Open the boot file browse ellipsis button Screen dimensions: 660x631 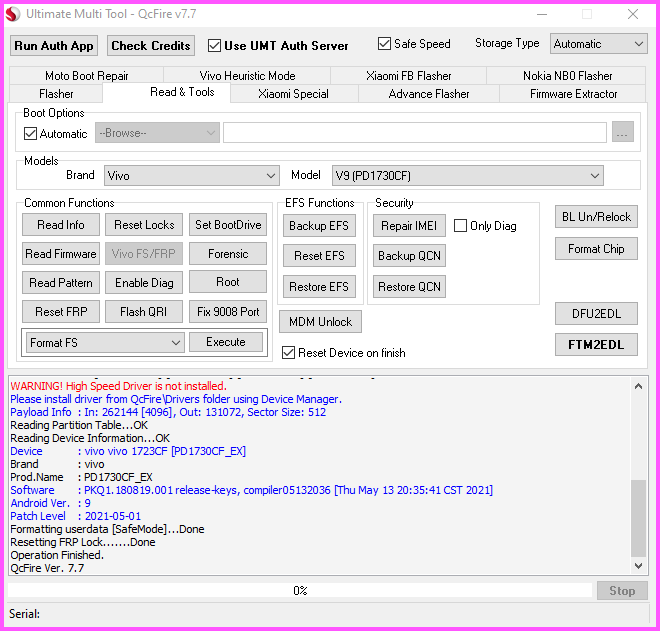click(623, 133)
